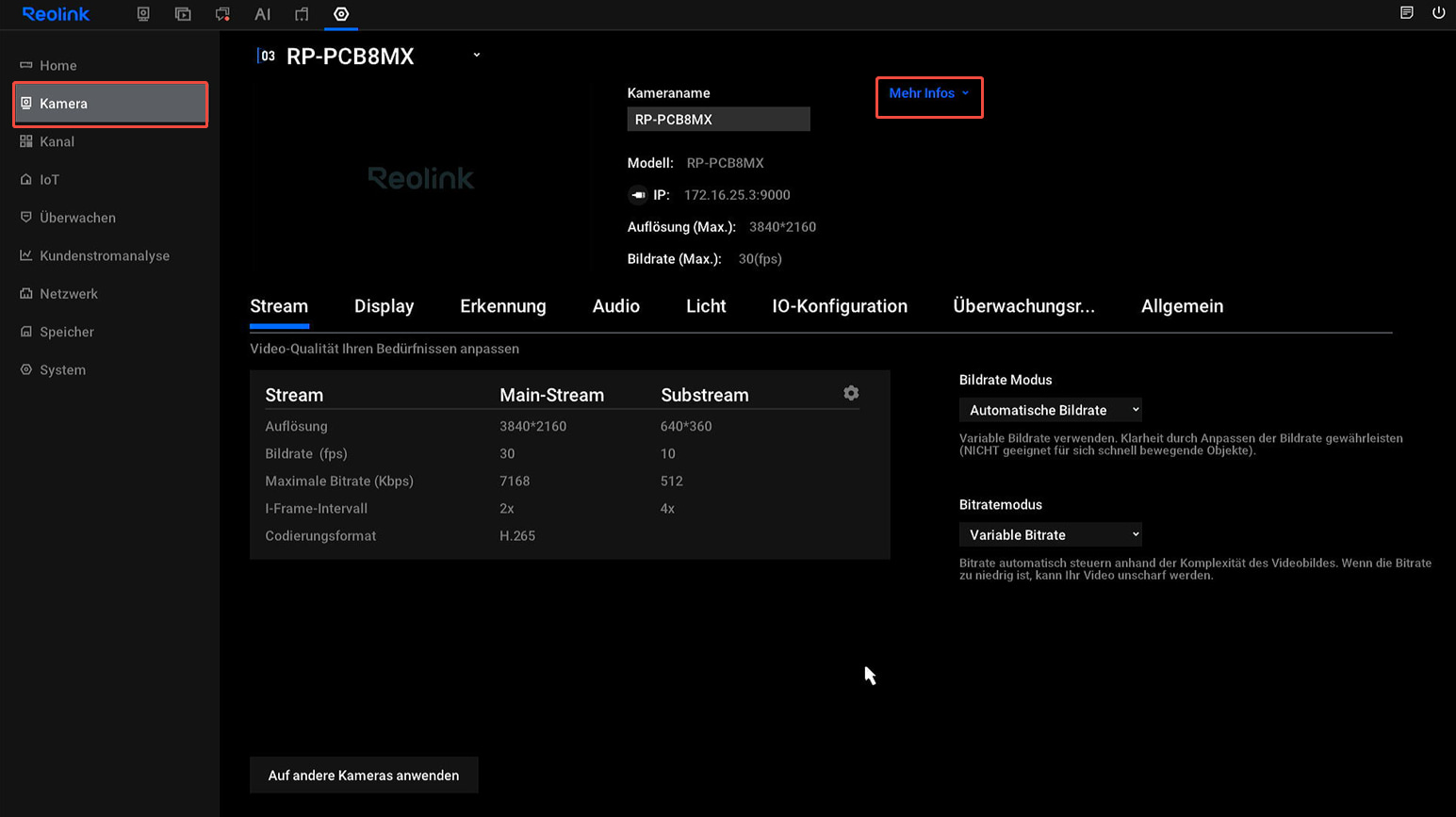
Task: Select the settings gear-hexagon icon
Action: 341,14
